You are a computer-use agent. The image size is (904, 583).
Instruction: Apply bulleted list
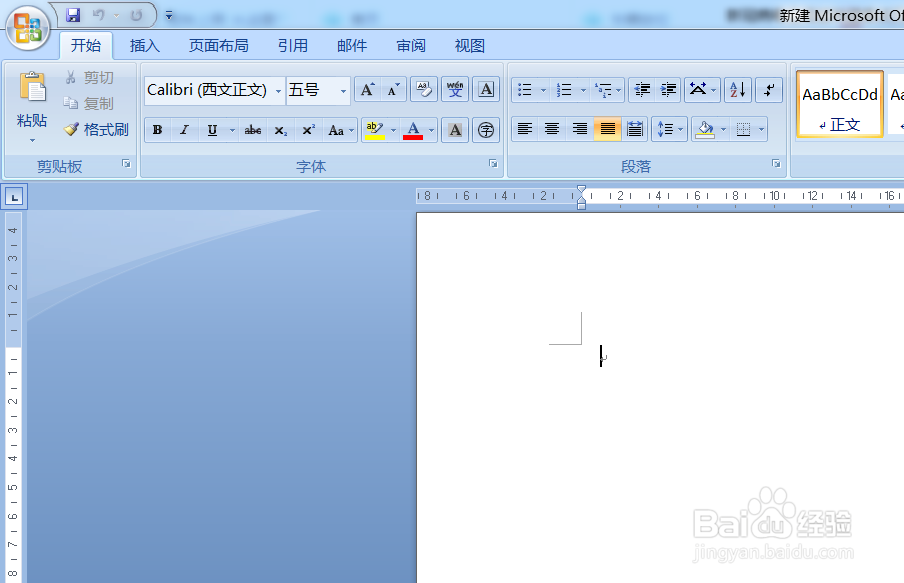[524, 90]
